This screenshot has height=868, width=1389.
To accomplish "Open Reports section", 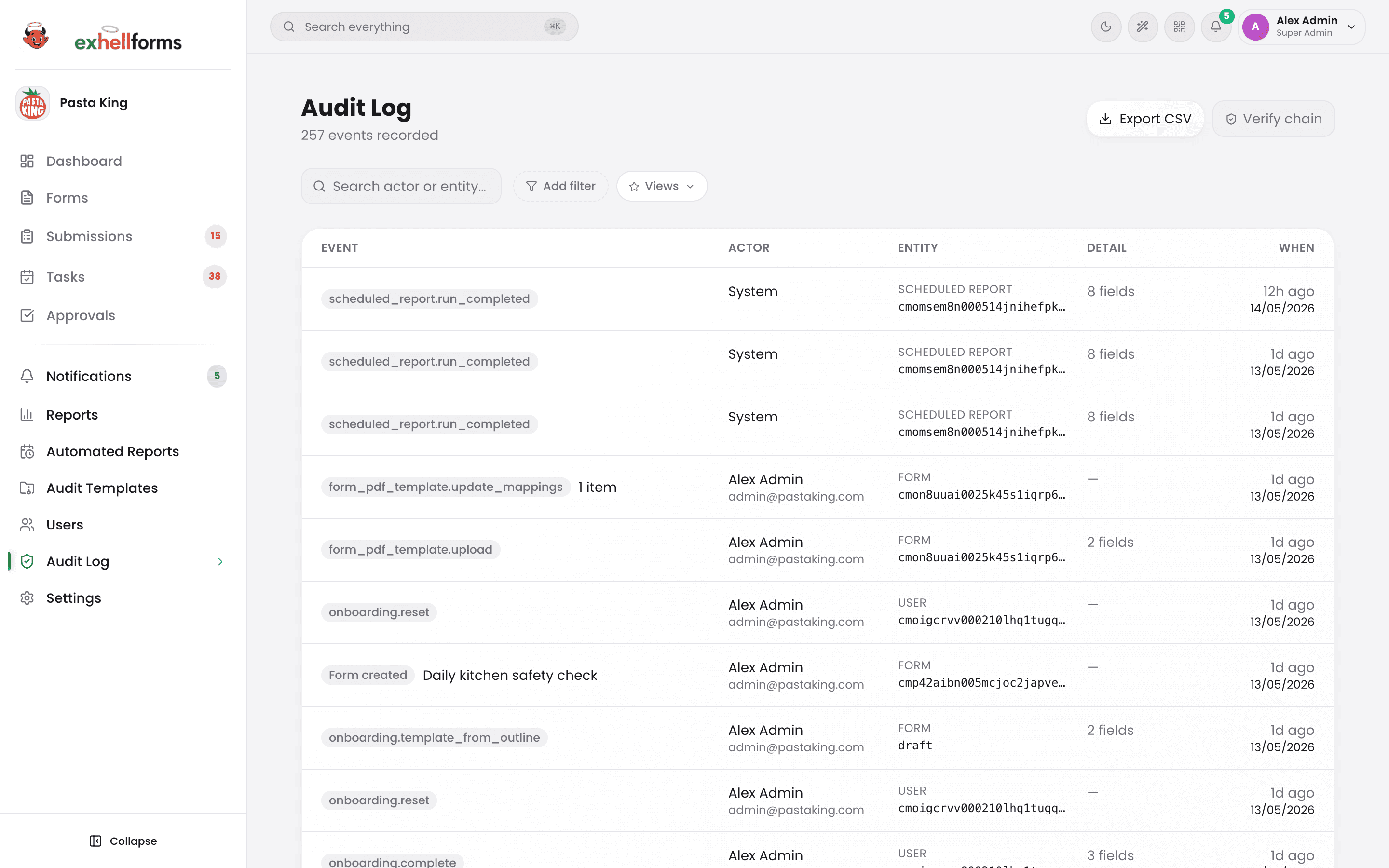I will (x=123, y=415).
